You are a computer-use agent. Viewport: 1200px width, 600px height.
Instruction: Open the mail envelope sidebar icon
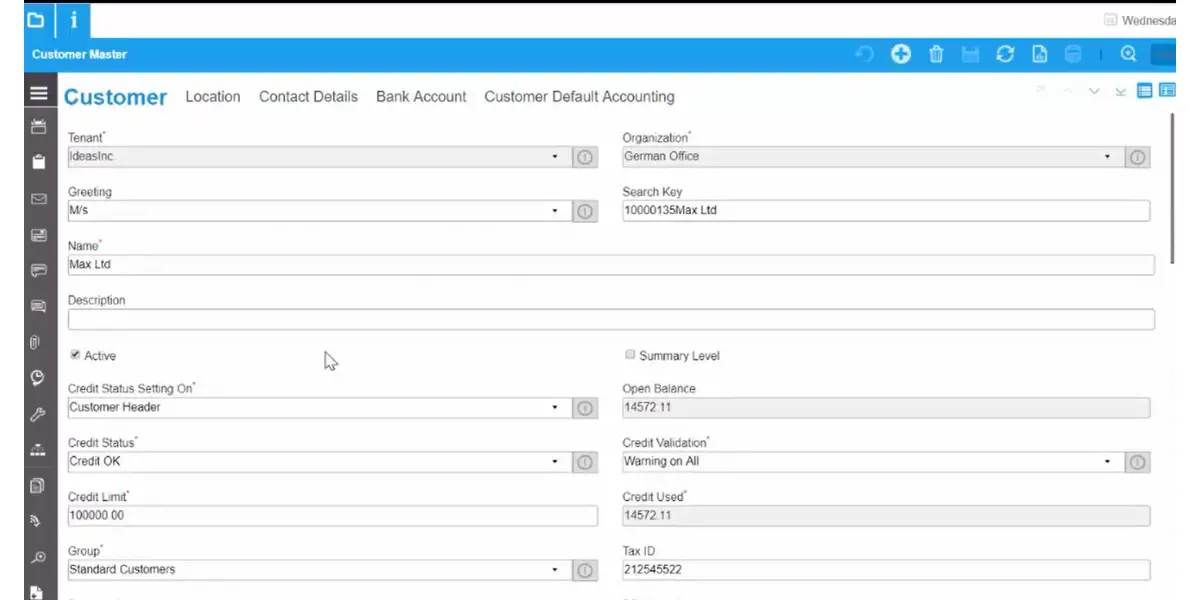tap(39, 199)
